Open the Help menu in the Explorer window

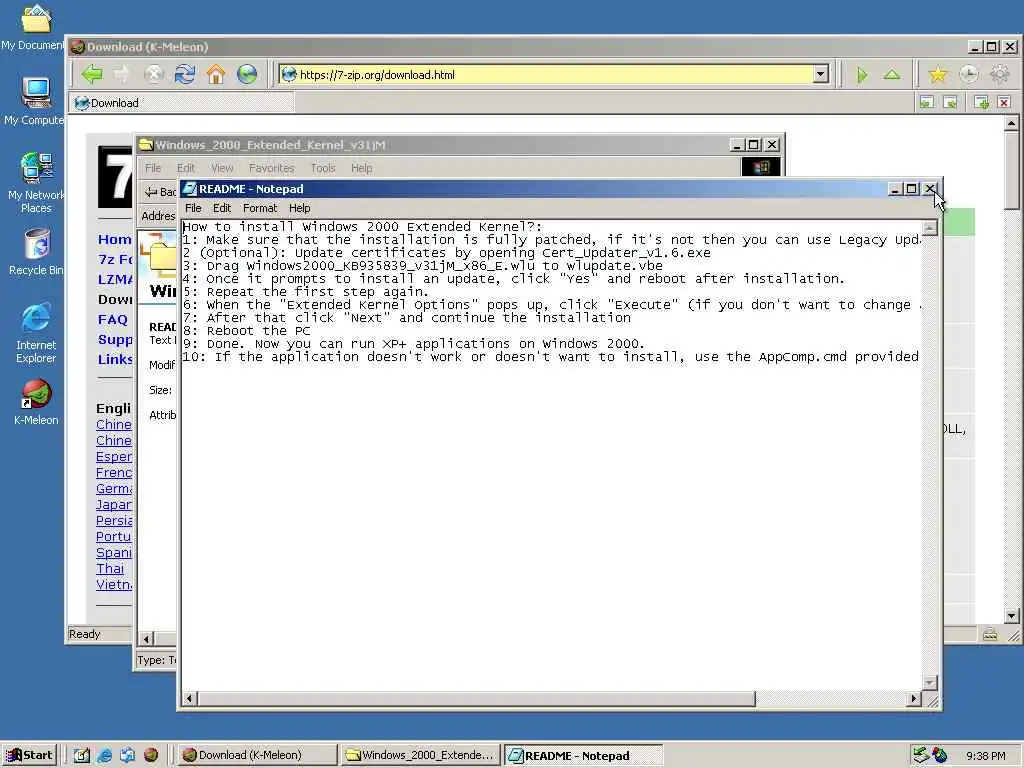tap(361, 168)
